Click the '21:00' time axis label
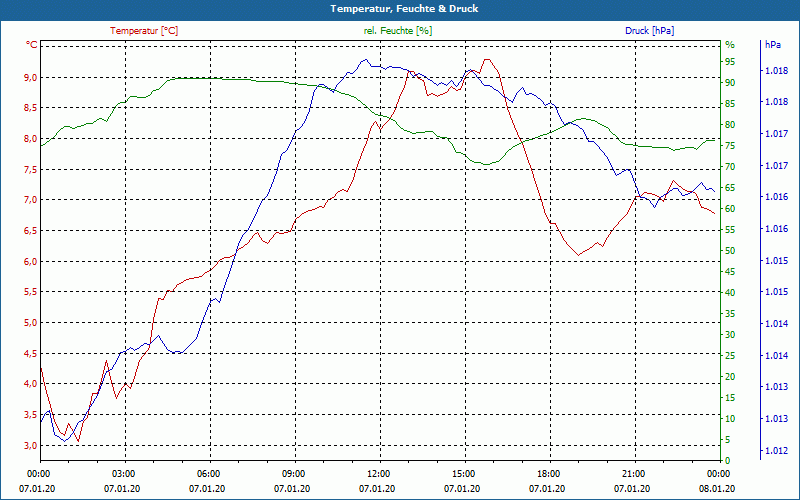This screenshot has height=500, width=800. (636, 473)
